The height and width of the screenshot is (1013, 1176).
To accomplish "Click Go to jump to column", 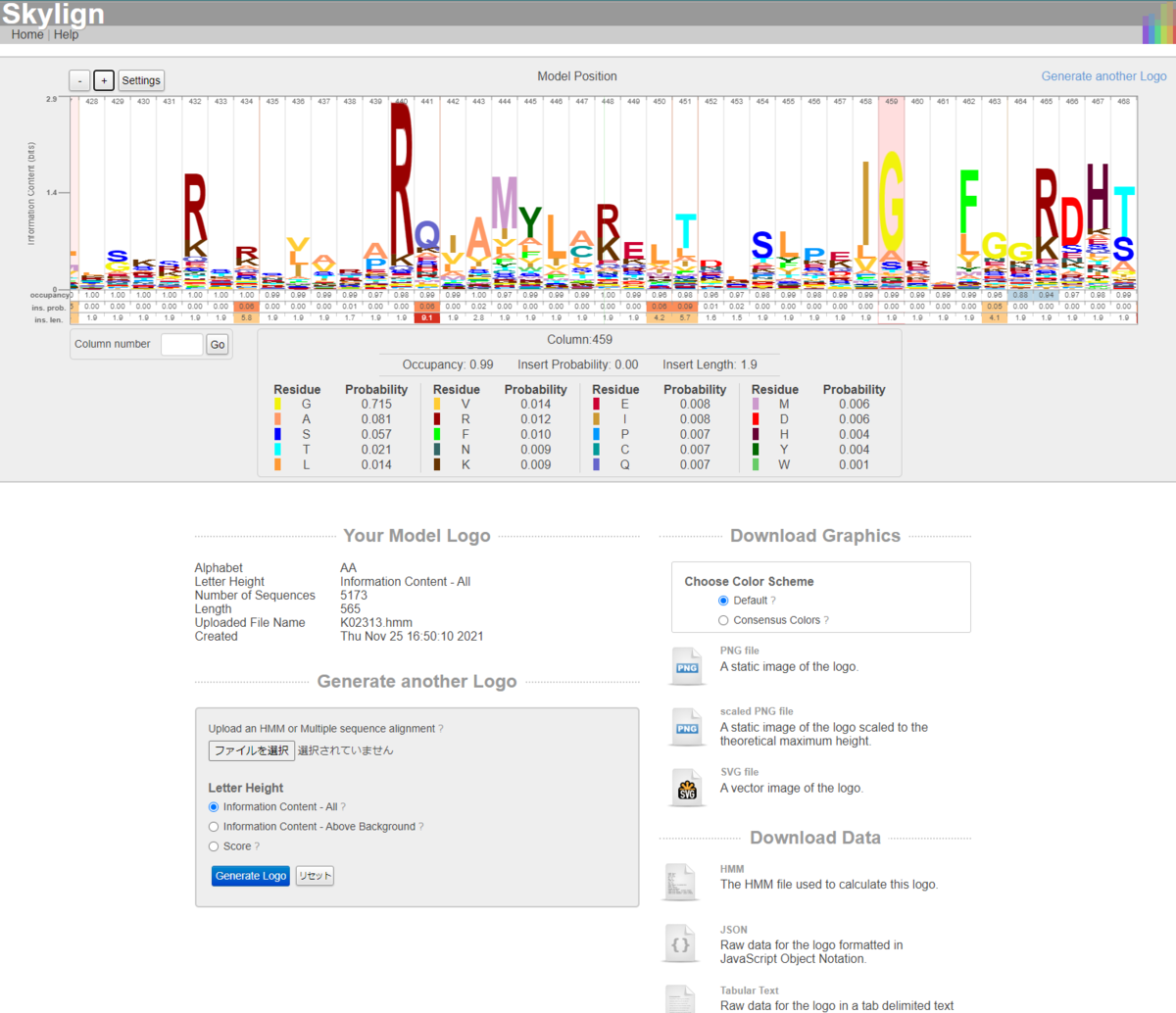I will point(218,344).
